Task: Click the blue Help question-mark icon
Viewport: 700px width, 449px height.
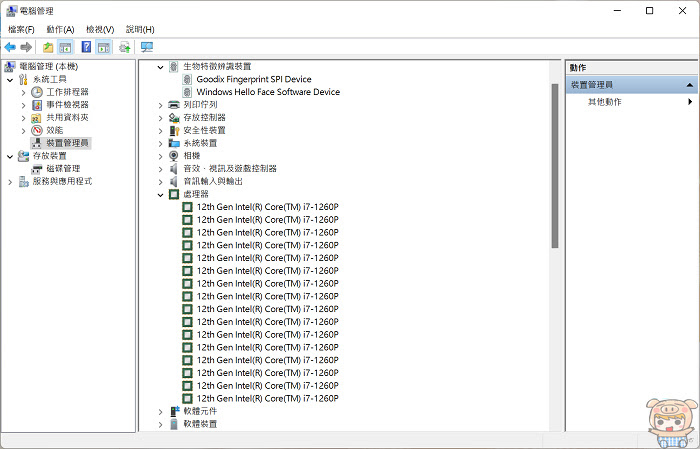Action: [86, 47]
